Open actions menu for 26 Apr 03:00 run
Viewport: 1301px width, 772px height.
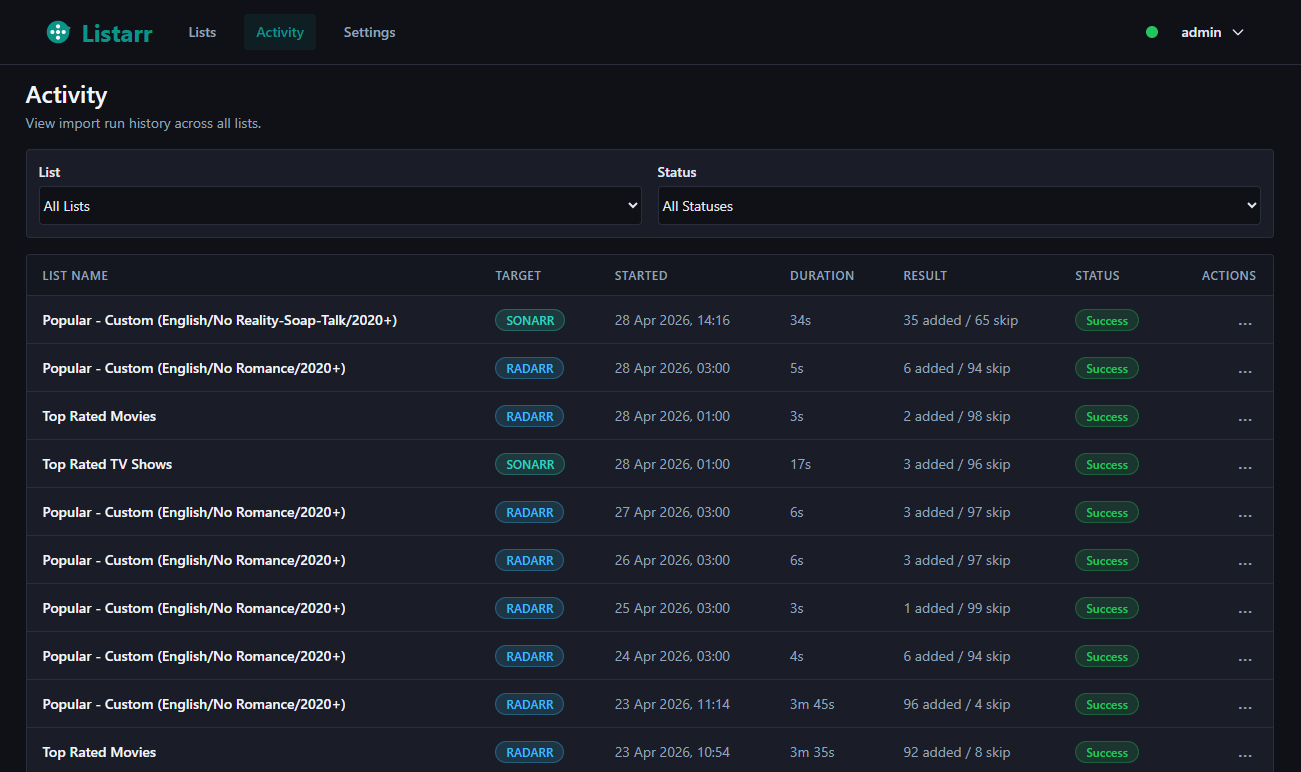(1245, 562)
